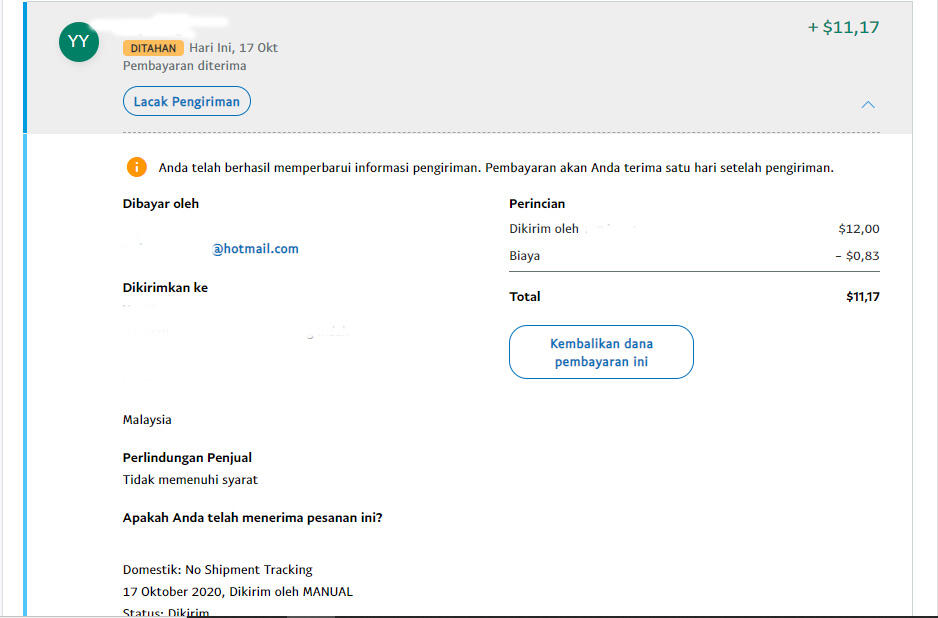Click the $12,00 Dikirim oleh amount
Image resolution: width=938 pixels, height=618 pixels.
tap(858, 229)
